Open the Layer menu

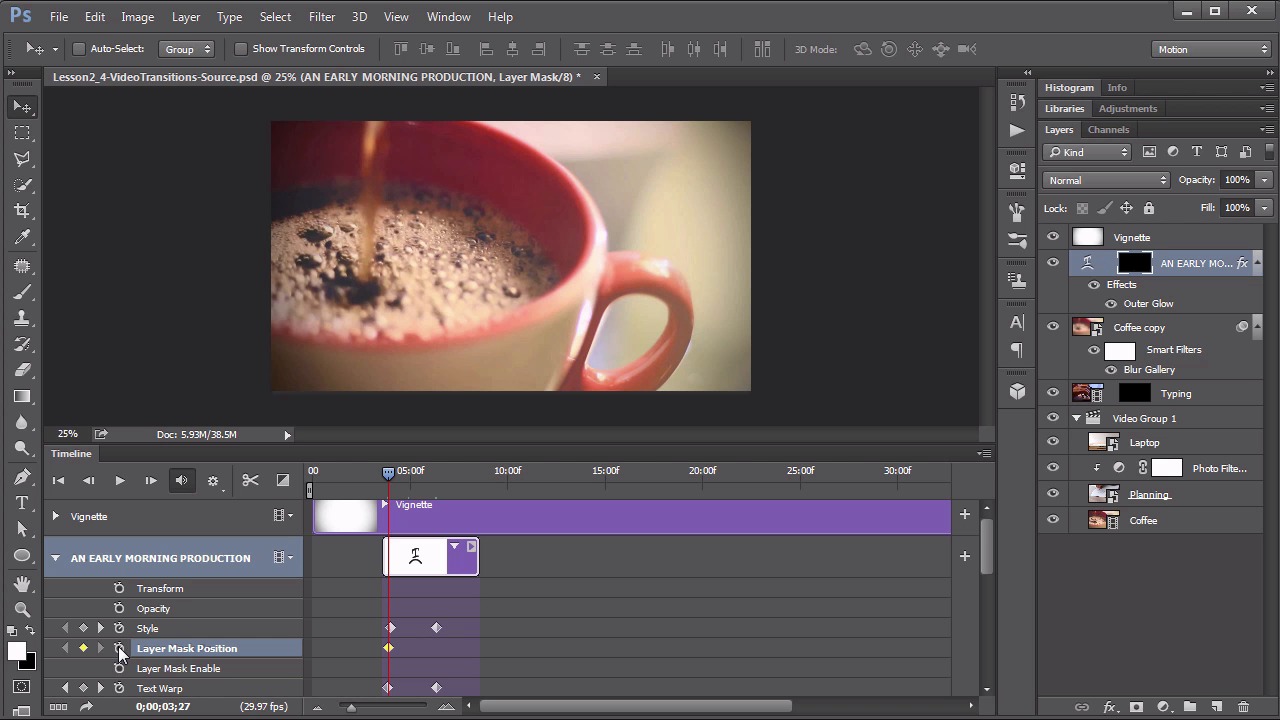[186, 17]
